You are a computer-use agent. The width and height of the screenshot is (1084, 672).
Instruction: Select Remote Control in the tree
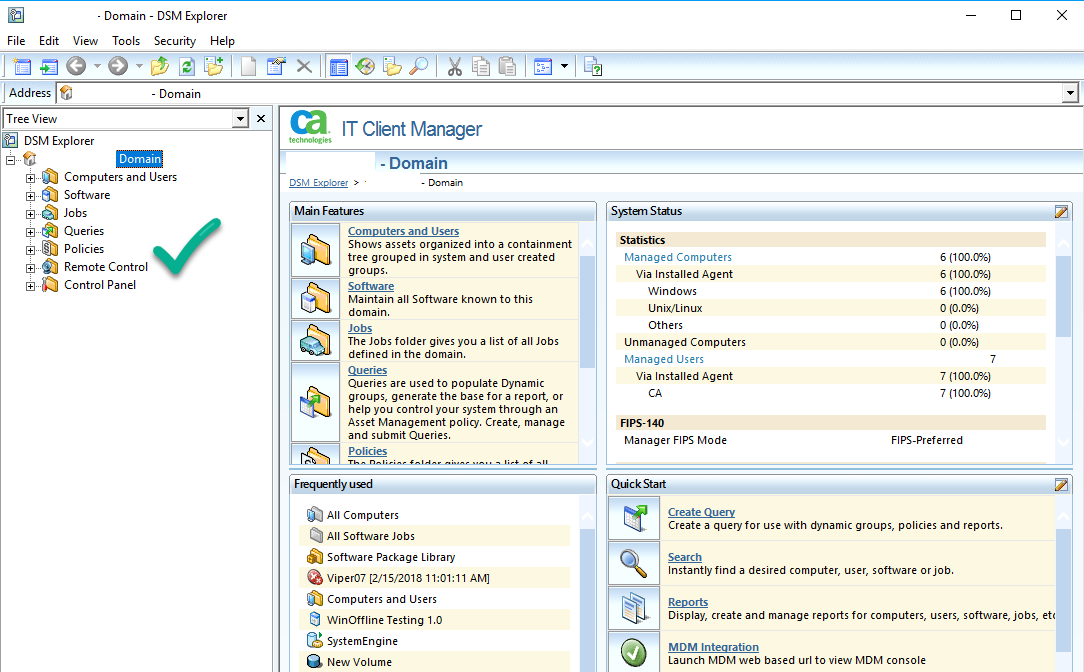pyautogui.click(x=105, y=267)
